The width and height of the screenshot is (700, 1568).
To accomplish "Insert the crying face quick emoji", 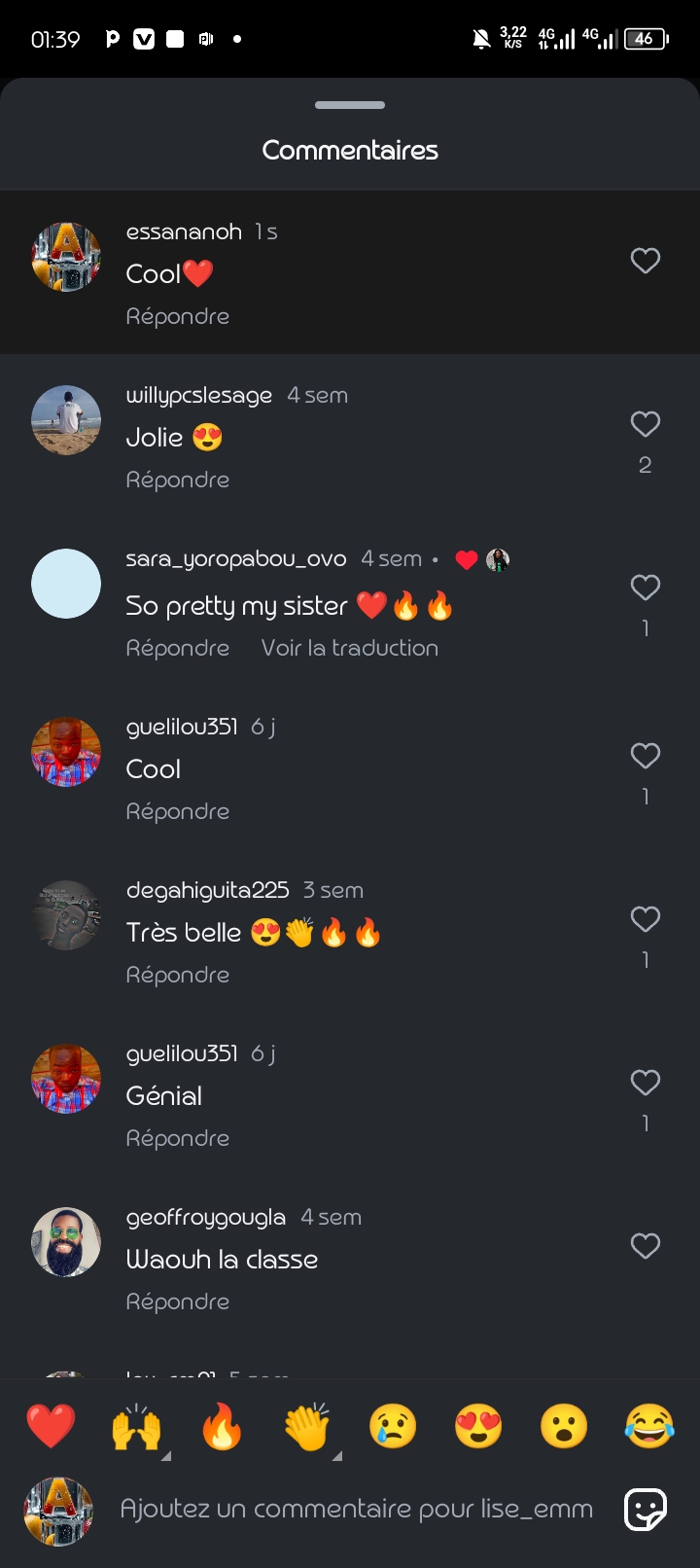I will tap(393, 1427).
